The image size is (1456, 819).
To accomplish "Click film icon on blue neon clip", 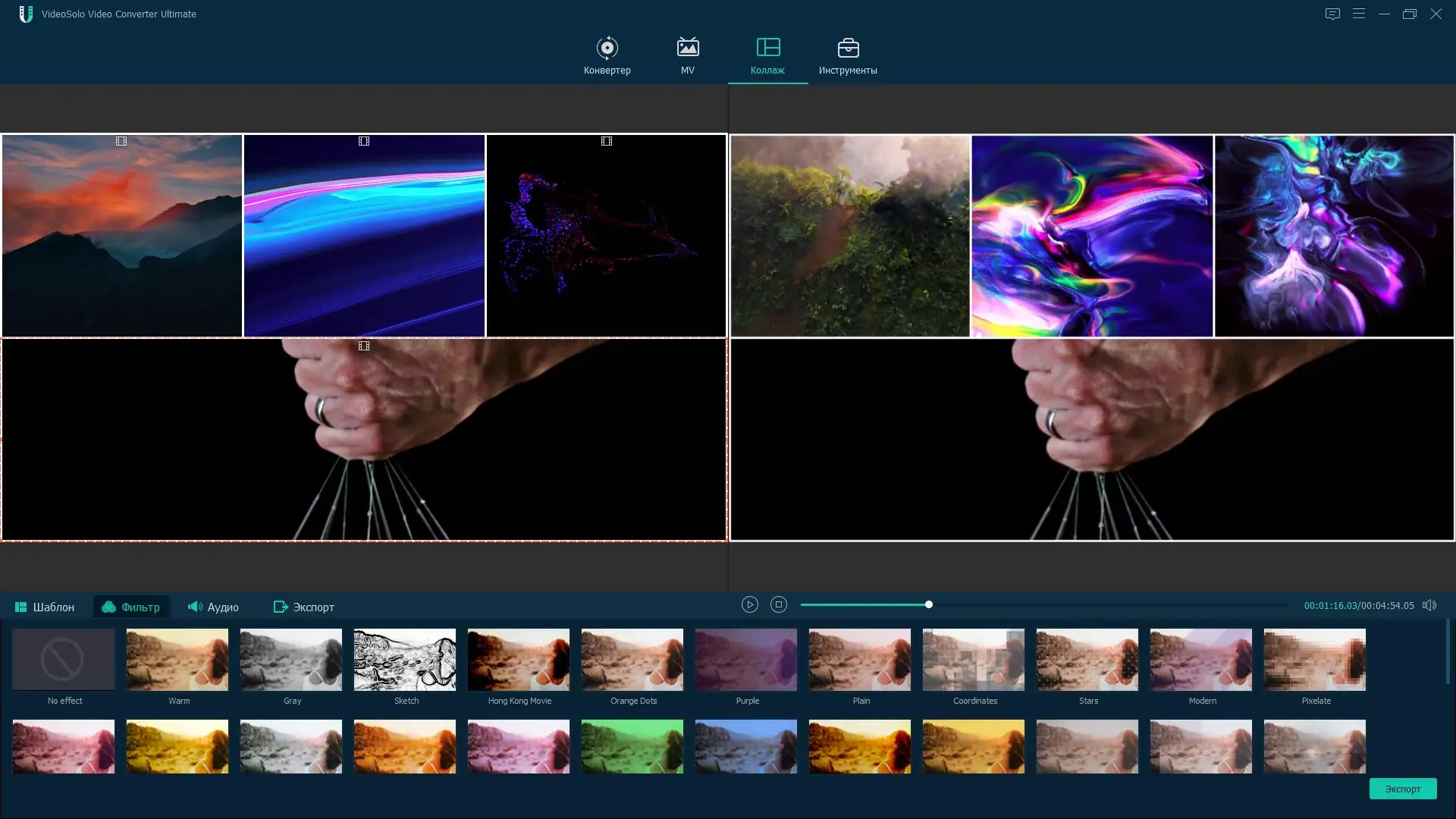I will [364, 141].
